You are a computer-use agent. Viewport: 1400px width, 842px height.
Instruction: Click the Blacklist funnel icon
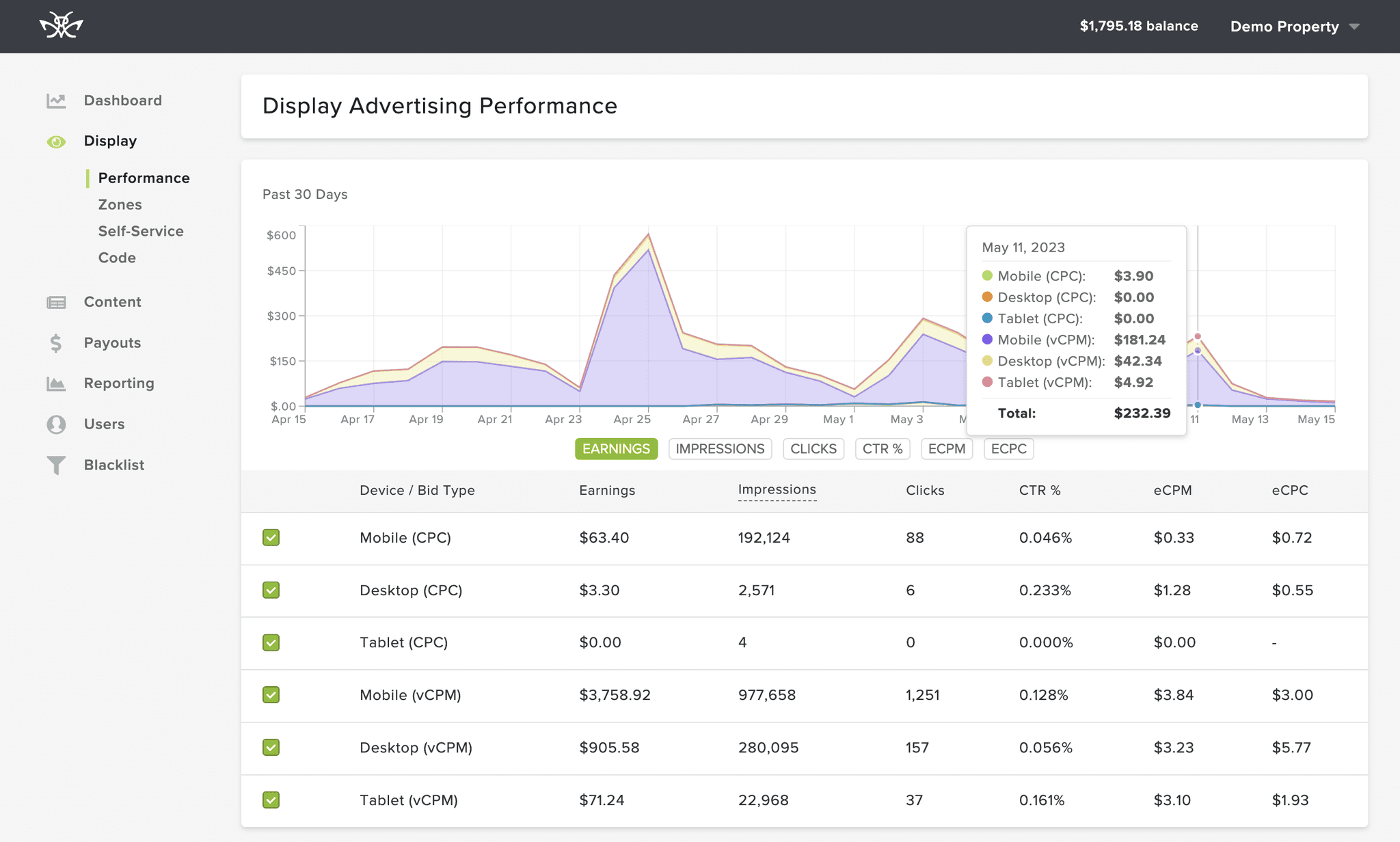click(x=56, y=465)
